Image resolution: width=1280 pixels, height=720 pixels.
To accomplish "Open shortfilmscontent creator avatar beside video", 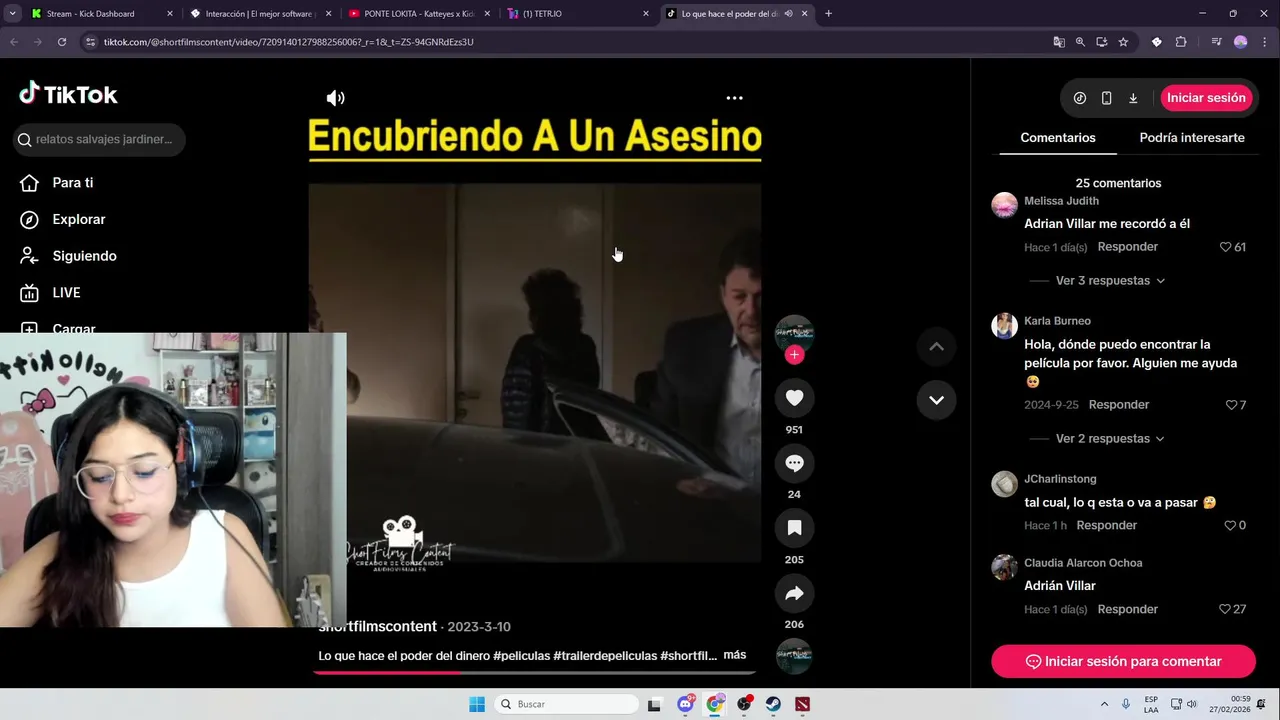I will point(794,333).
